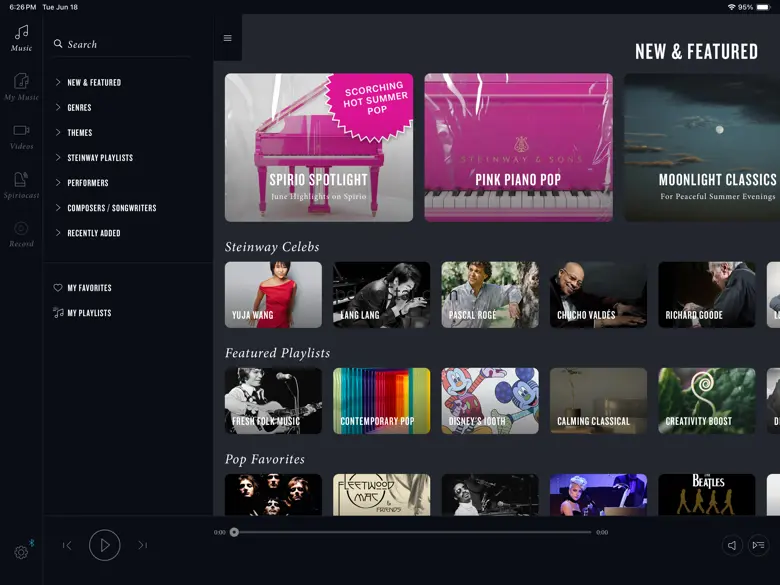Click the Search input field
The image size is (780, 585).
click(122, 44)
